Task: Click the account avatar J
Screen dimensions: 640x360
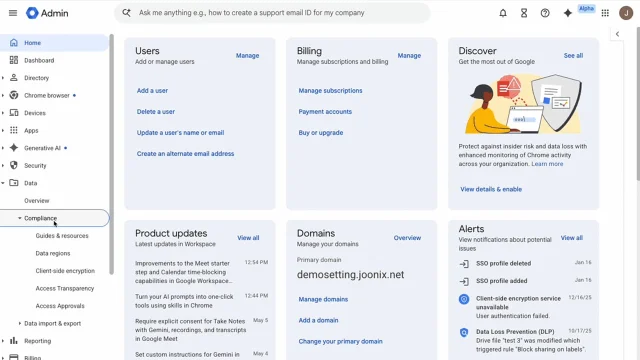Action: pos(626,13)
